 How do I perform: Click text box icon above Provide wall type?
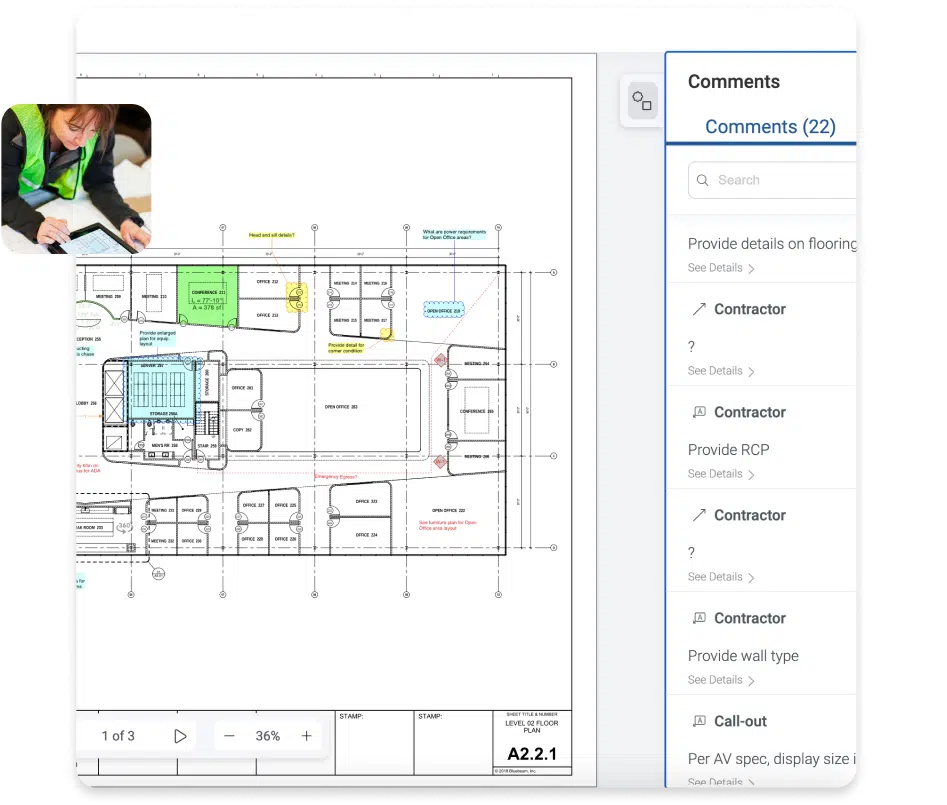click(x=699, y=619)
